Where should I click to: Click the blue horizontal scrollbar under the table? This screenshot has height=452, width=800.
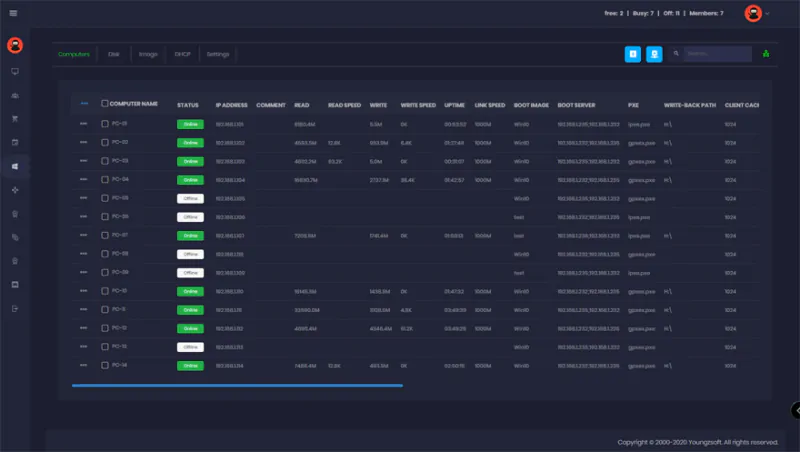click(237, 386)
